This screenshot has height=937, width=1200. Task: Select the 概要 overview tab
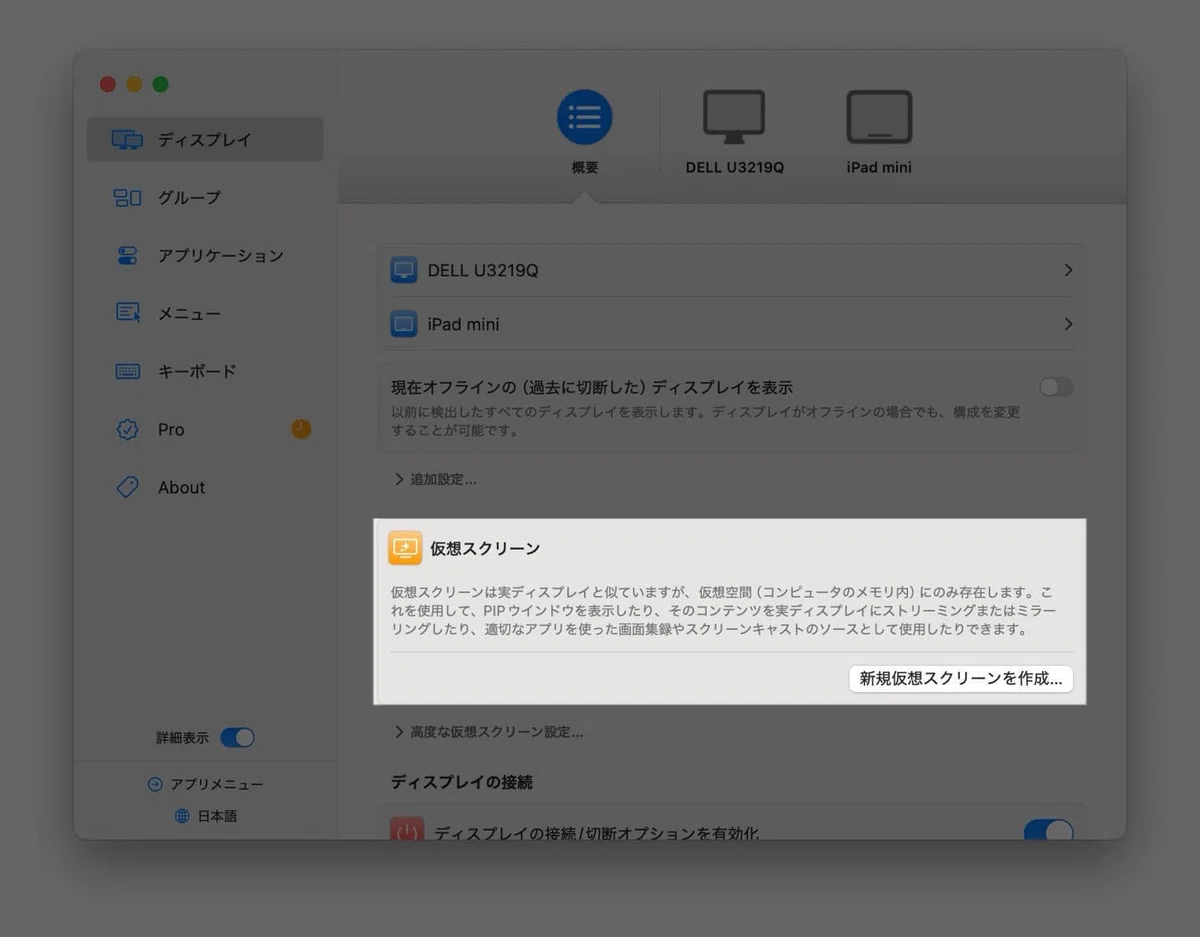585,131
